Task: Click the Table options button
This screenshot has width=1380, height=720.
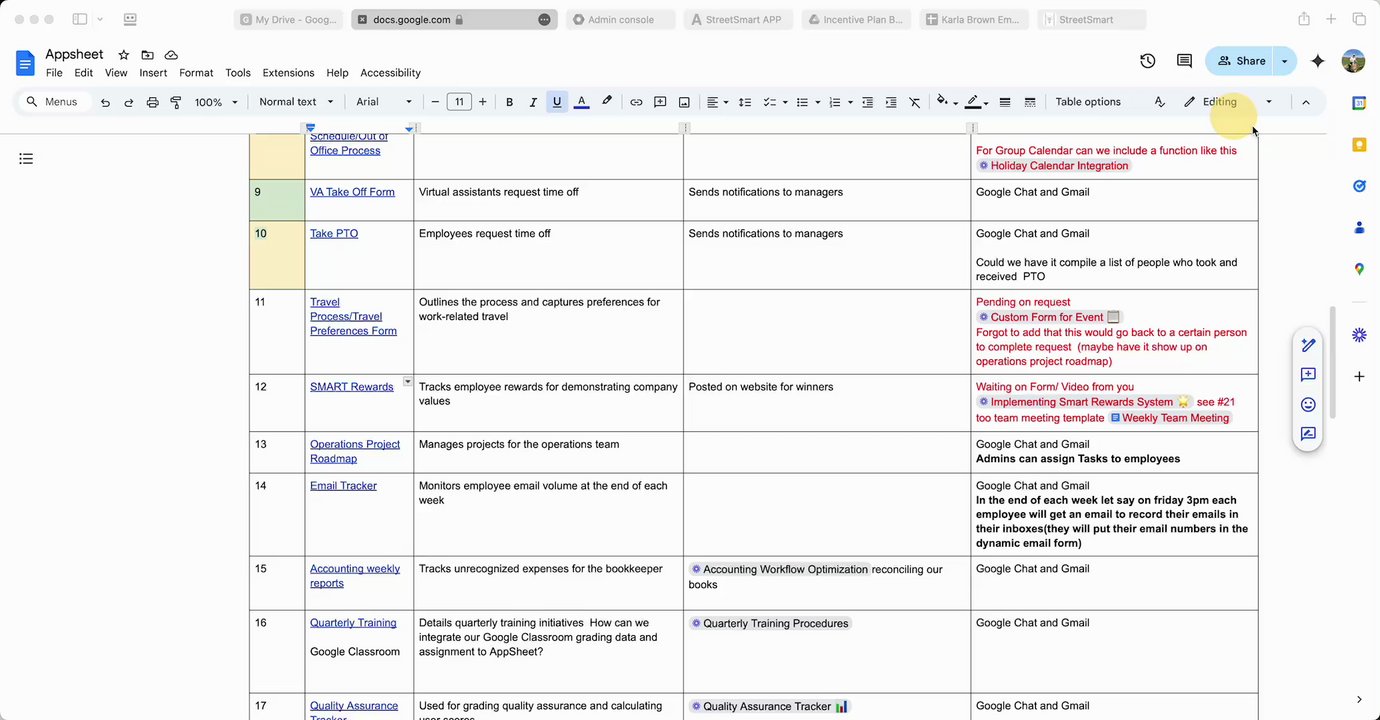Action: tap(1088, 102)
